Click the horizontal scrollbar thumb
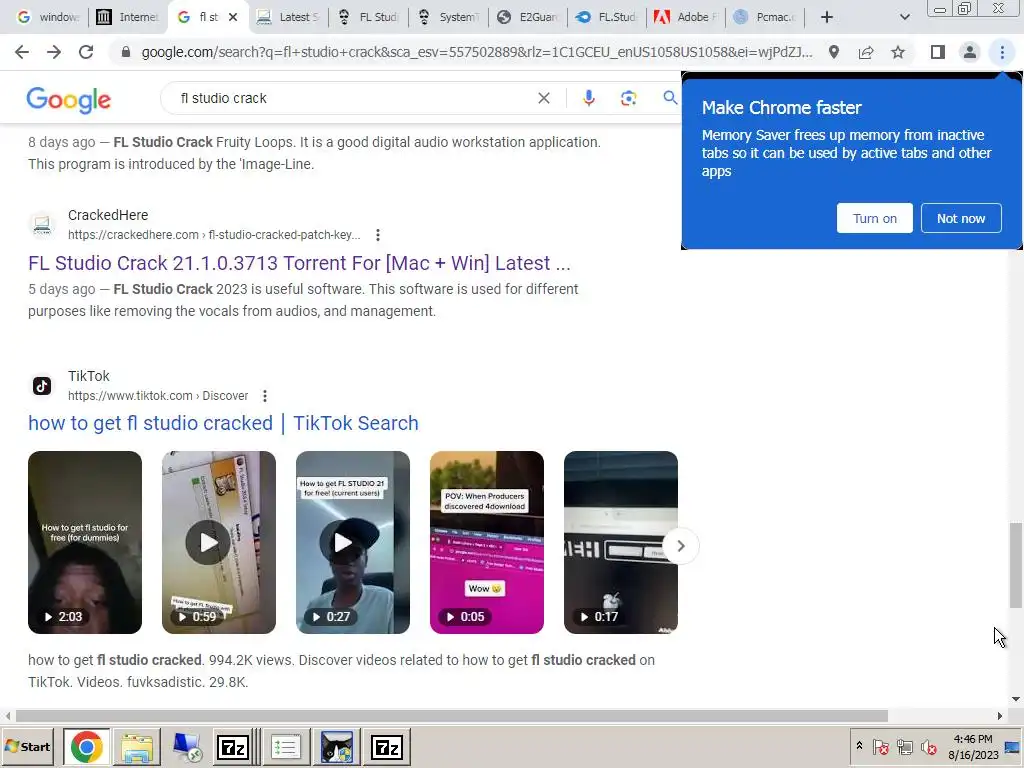 pyautogui.click(x=451, y=716)
